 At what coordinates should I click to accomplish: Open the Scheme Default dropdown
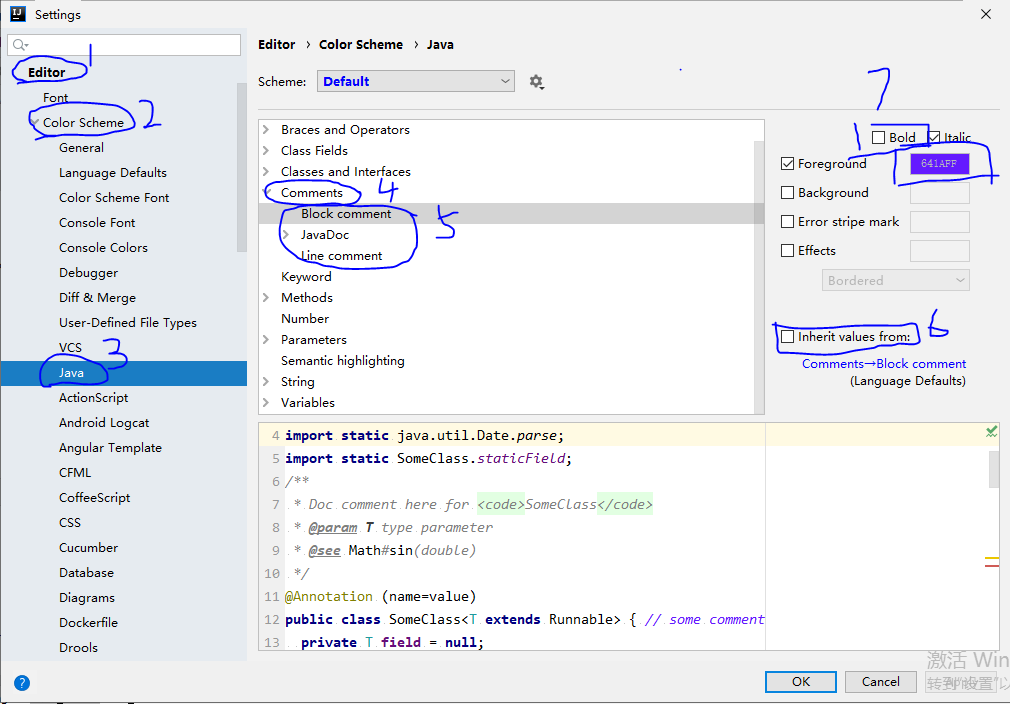point(415,81)
